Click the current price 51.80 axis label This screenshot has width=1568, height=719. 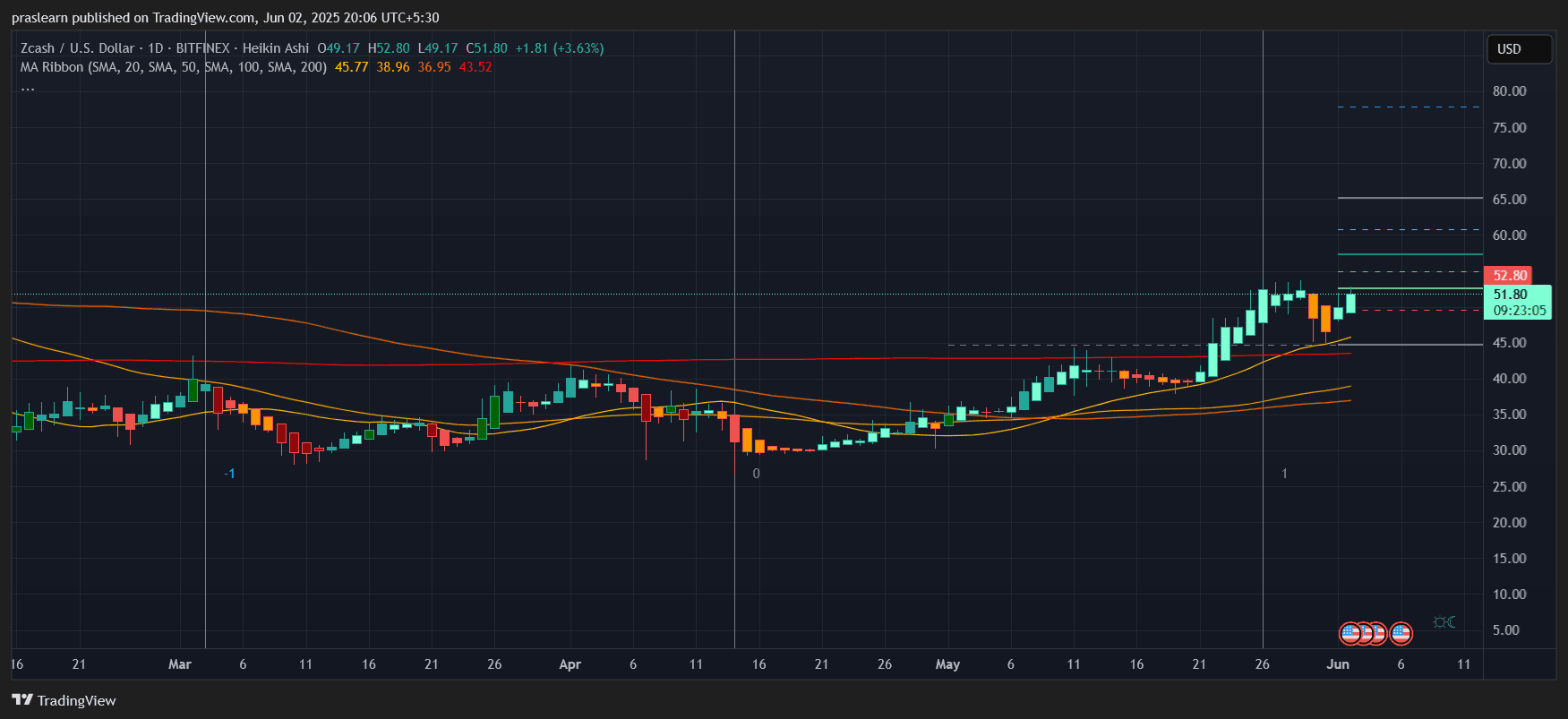tap(1511, 295)
